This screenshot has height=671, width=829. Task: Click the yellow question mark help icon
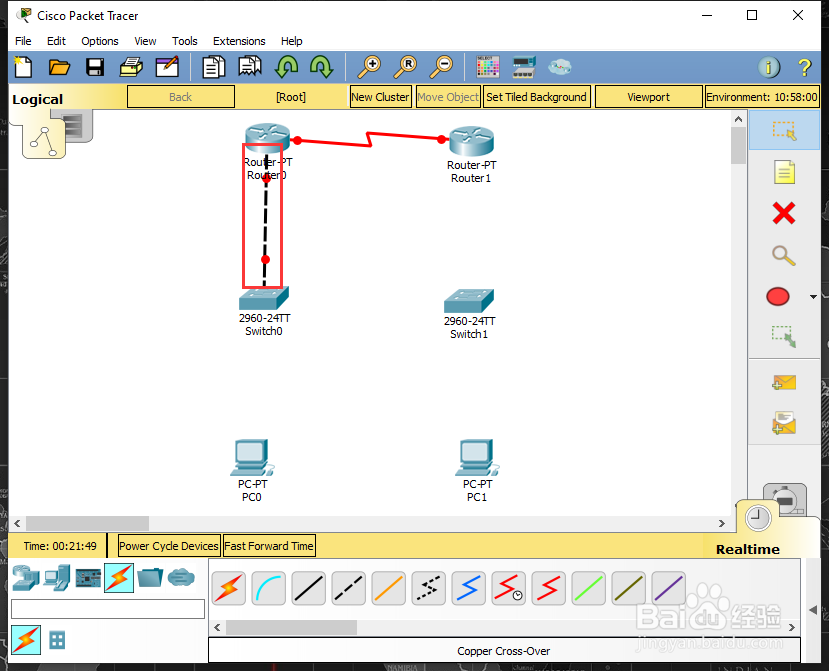click(804, 67)
